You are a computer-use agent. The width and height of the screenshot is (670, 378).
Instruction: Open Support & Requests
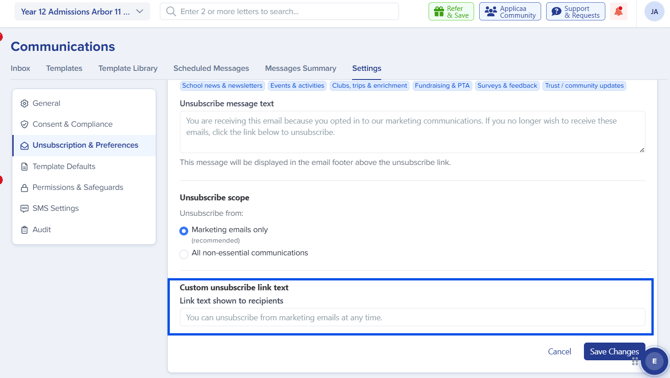575,12
